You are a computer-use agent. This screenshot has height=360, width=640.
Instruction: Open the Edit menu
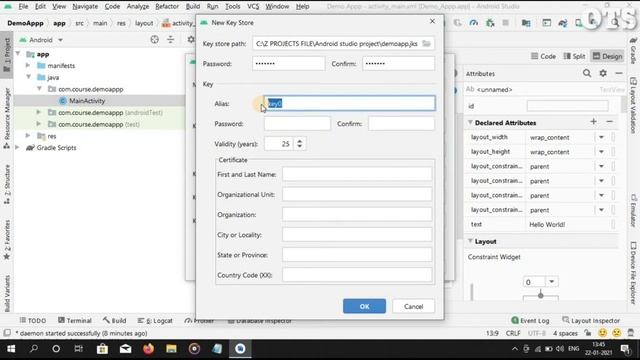point(40,7)
